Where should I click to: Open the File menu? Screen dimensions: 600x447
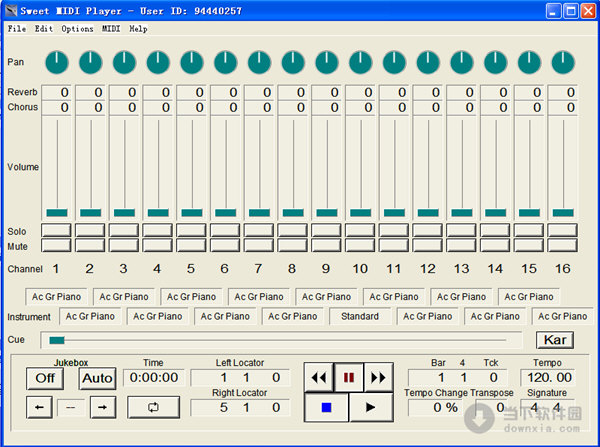click(17, 29)
